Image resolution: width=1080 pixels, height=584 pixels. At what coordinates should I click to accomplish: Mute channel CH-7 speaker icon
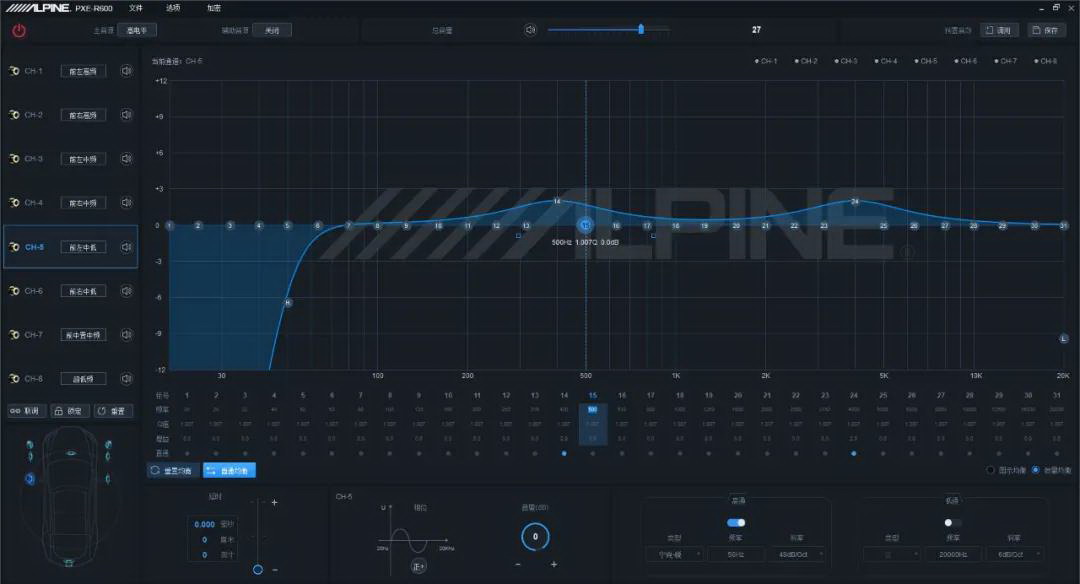click(x=126, y=335)
